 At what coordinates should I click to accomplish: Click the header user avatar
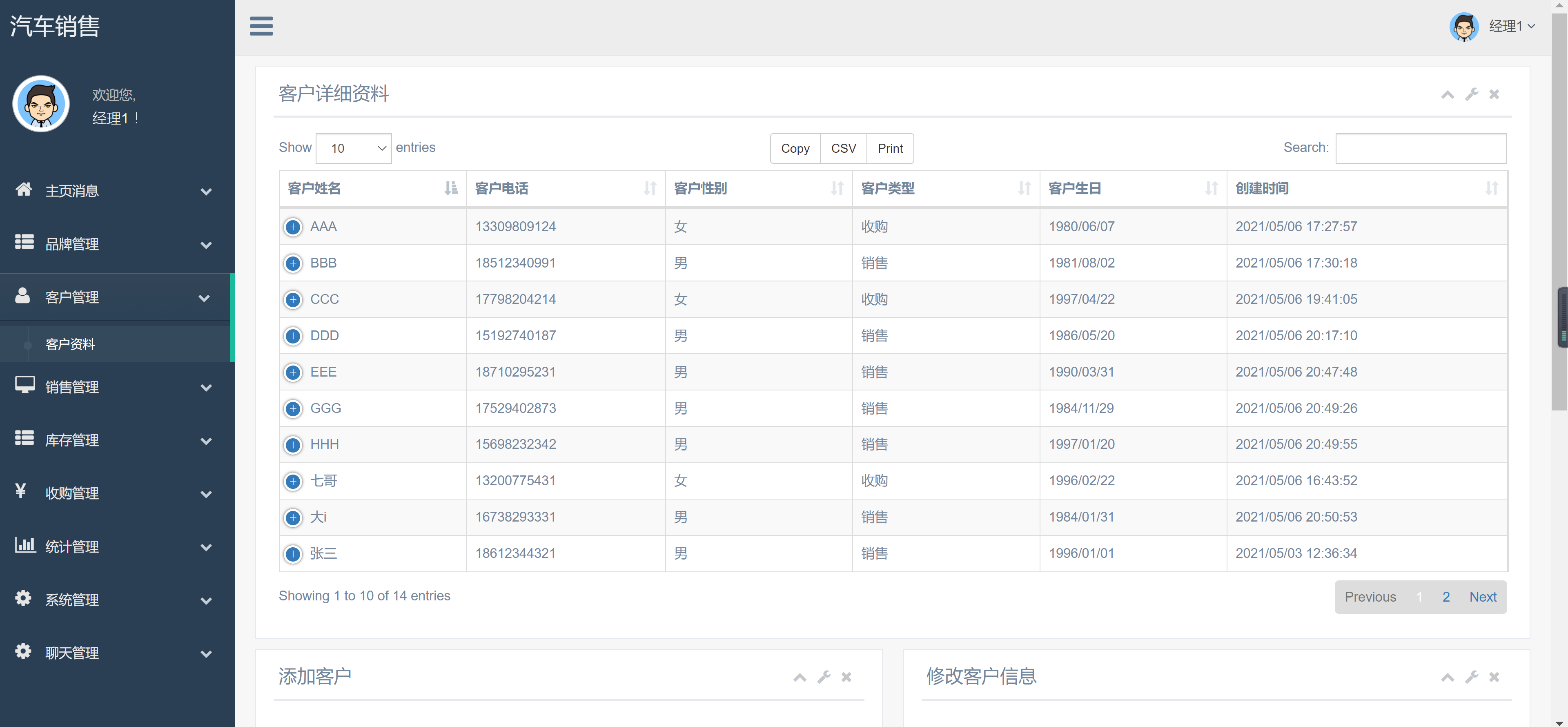coord(1464,27)
